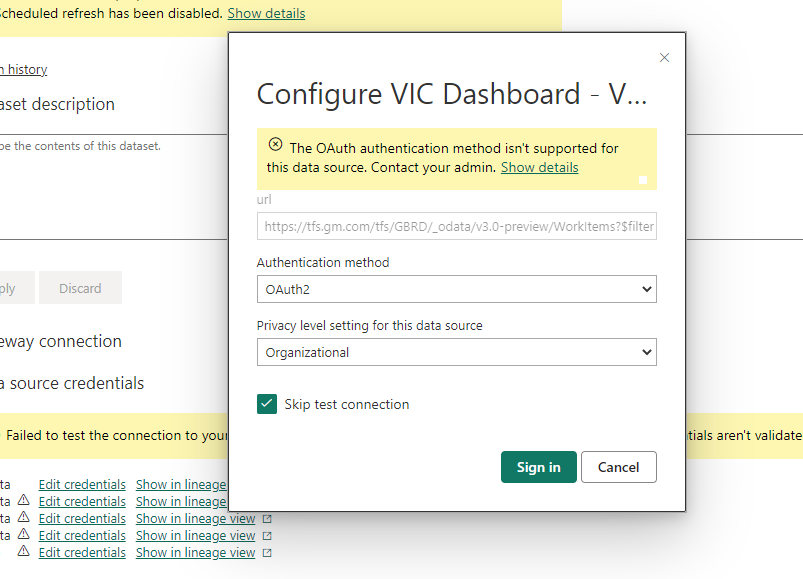Click the url input field
Viewport: 803px width, 579px height.
[456, 226]
